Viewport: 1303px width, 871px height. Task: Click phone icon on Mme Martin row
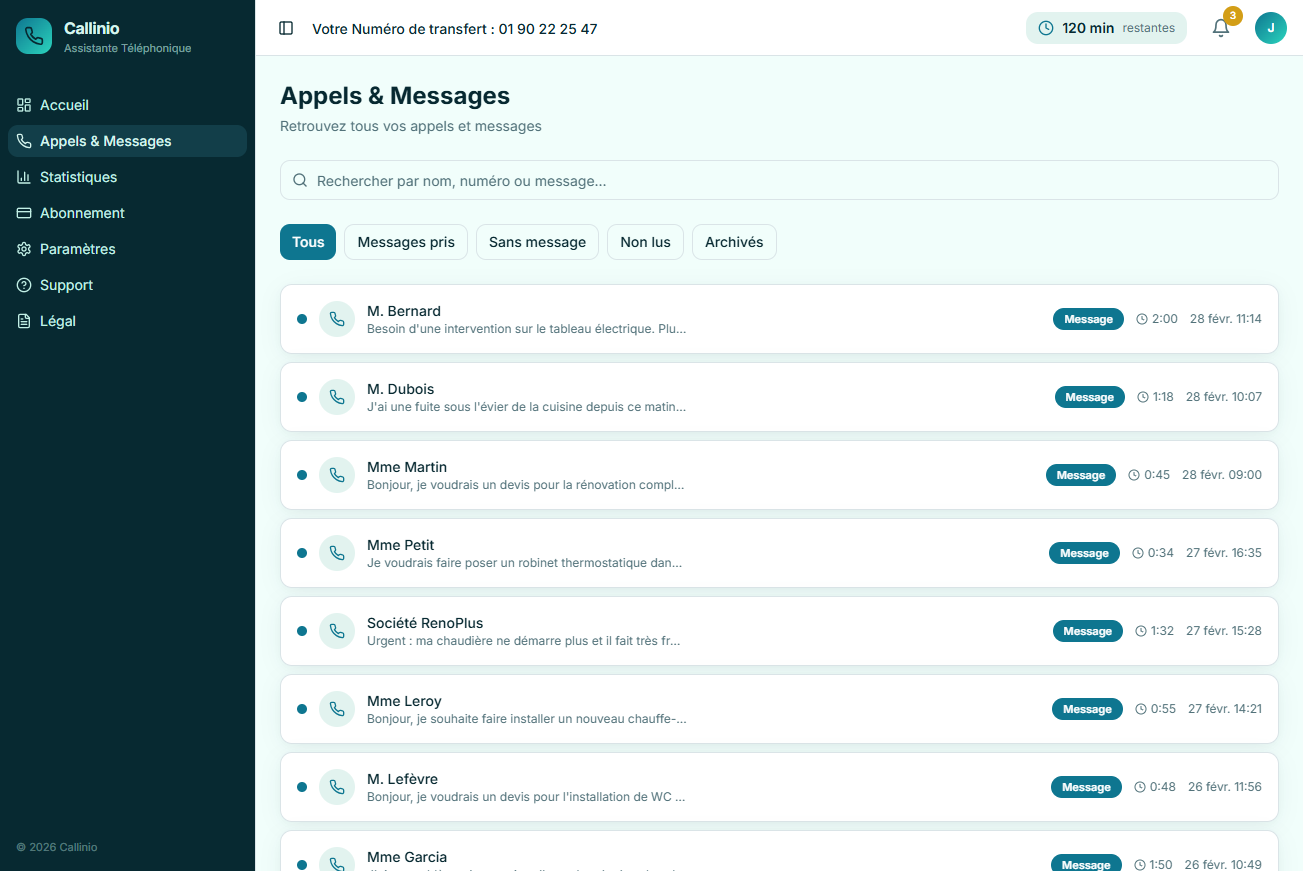coord(337,475)
